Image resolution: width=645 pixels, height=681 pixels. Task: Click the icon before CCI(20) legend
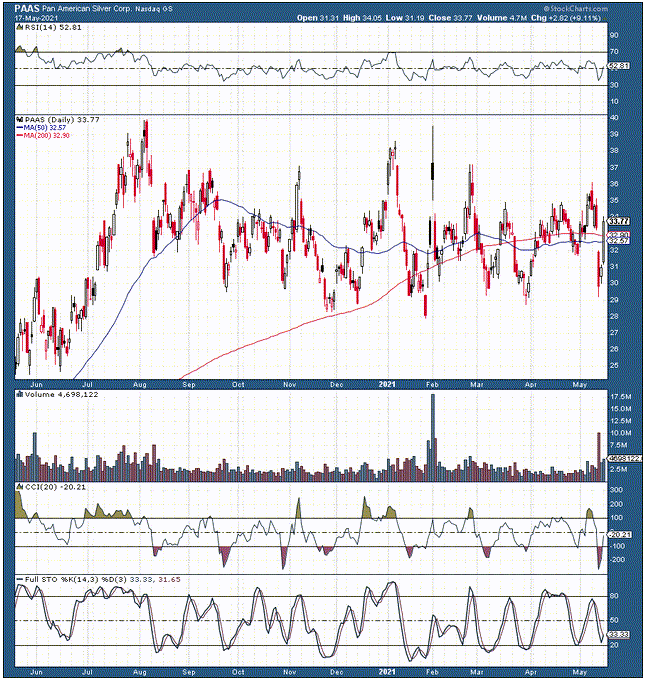coord(20,487)
